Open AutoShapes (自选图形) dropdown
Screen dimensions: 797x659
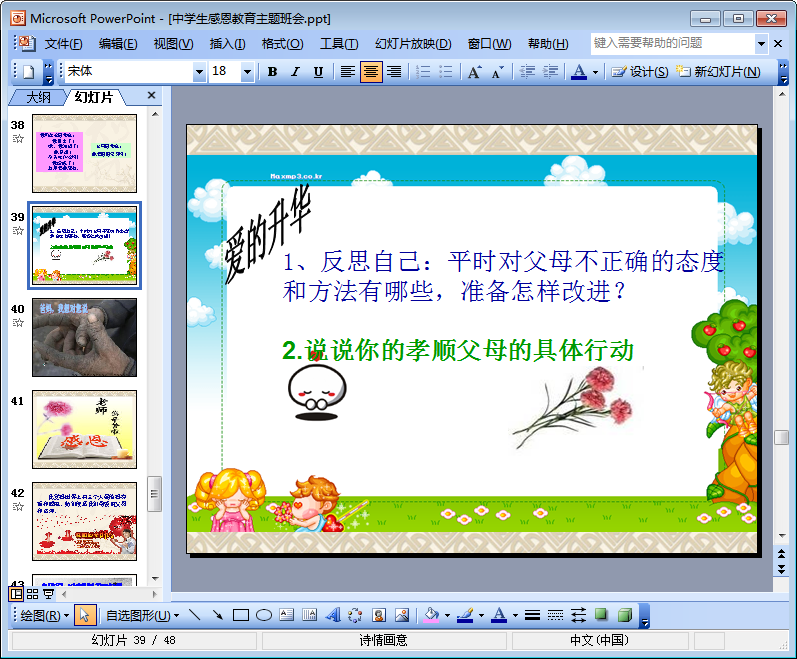[142, 616]
